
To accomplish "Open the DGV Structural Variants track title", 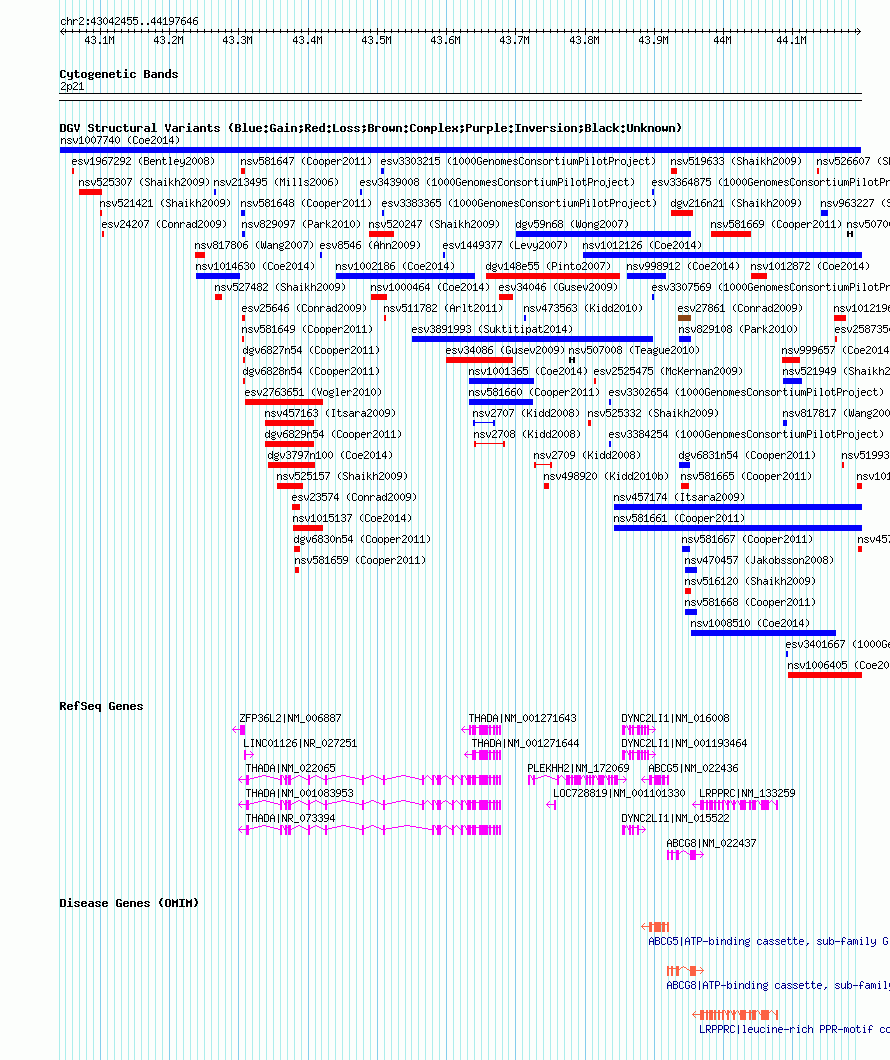I will click(x=370, y=128).
